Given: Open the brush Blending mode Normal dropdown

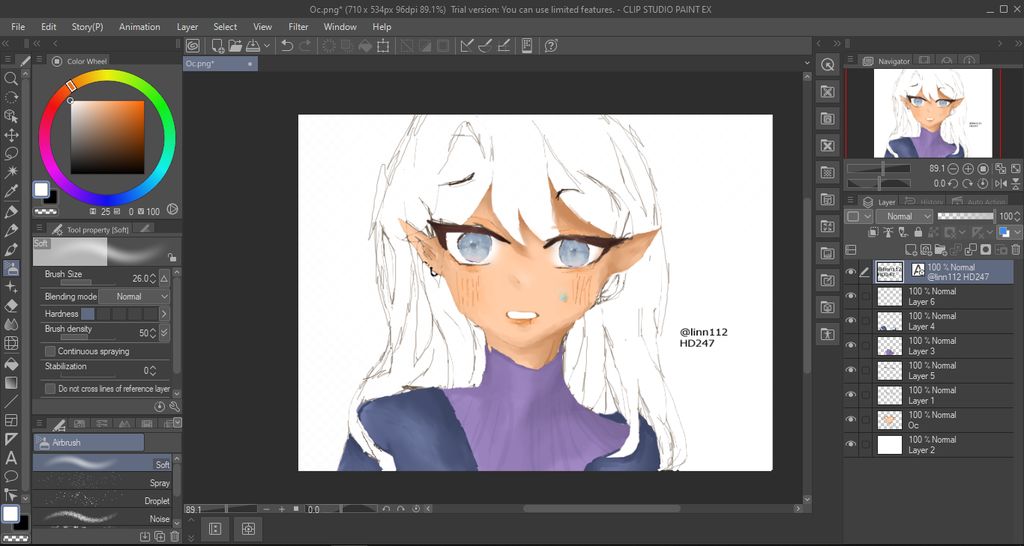Looking at the screenshot, I should coord(135,297).
